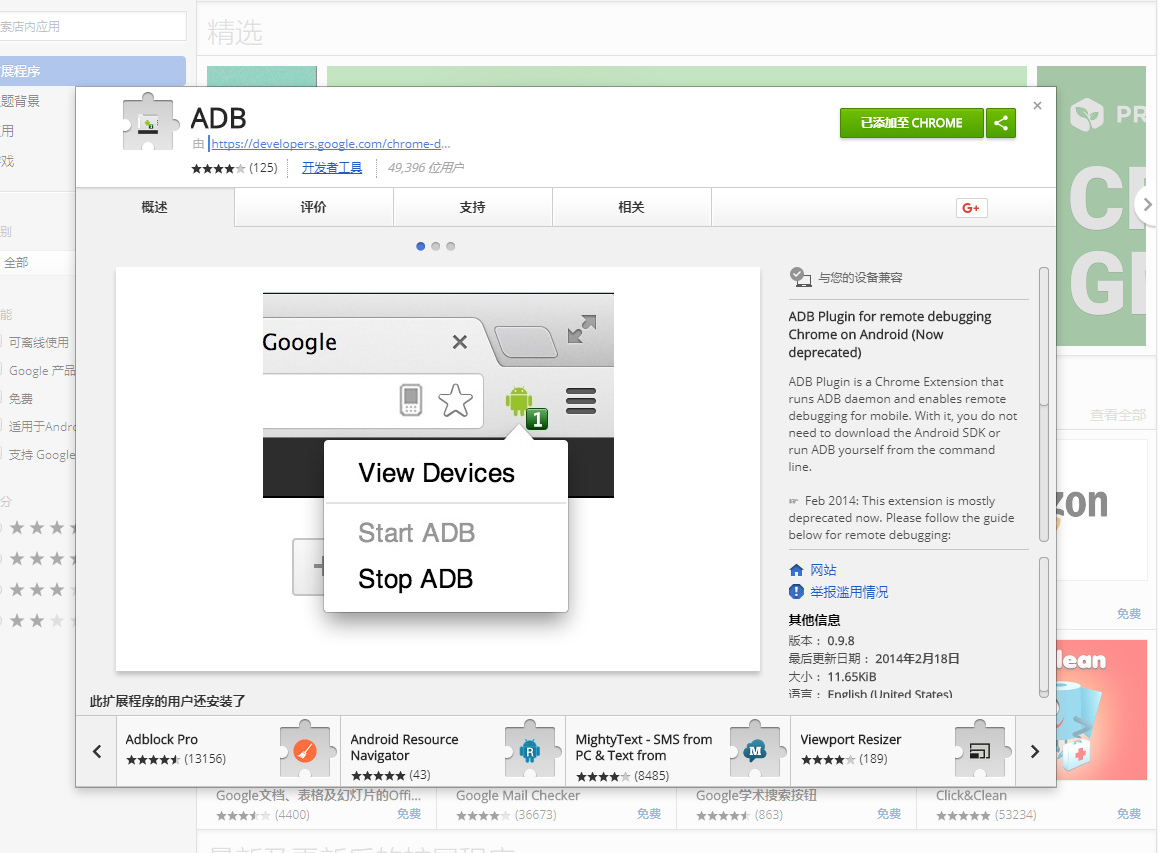This screenshot has width=1174, height=853.
Task: Click the 其他信息 heading
Action: (815, 620)
